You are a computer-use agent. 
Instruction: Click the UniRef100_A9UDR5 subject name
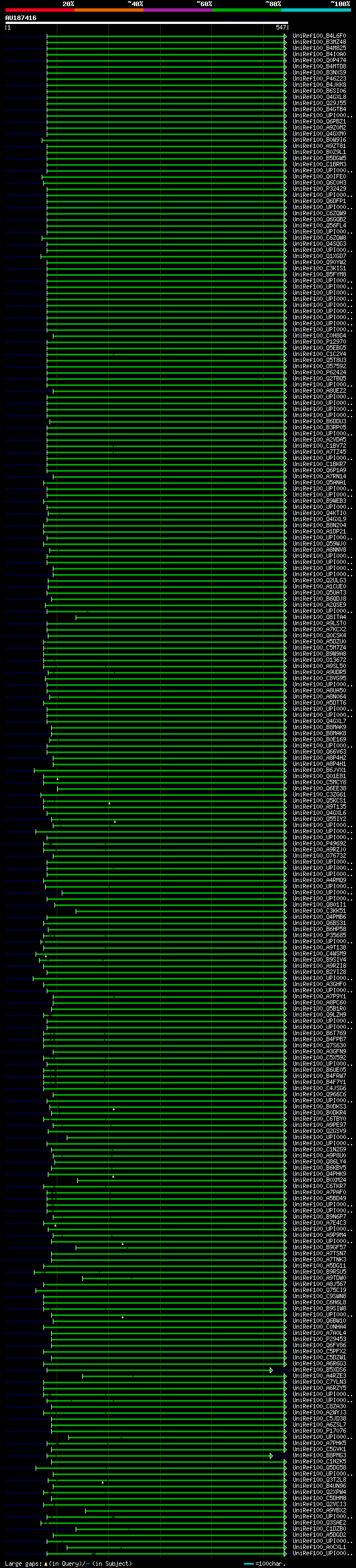[x=319, y=672]
